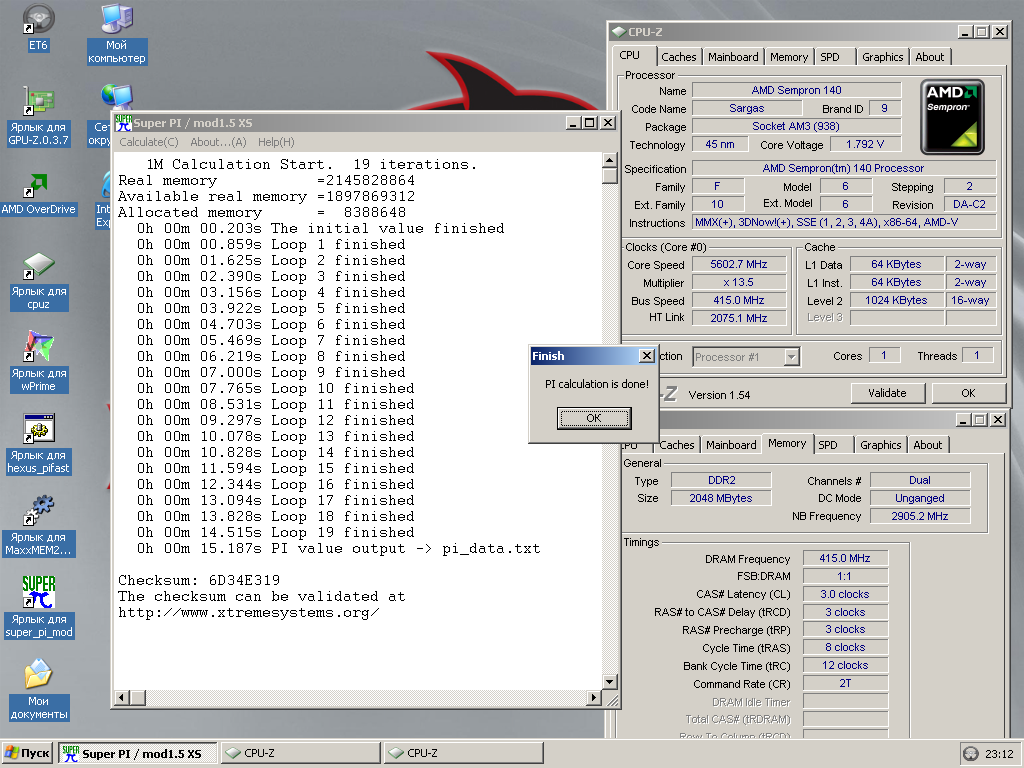
Task: Click Super PI horizontal scrollbar left arrow
Action: (x=121, y=697)
